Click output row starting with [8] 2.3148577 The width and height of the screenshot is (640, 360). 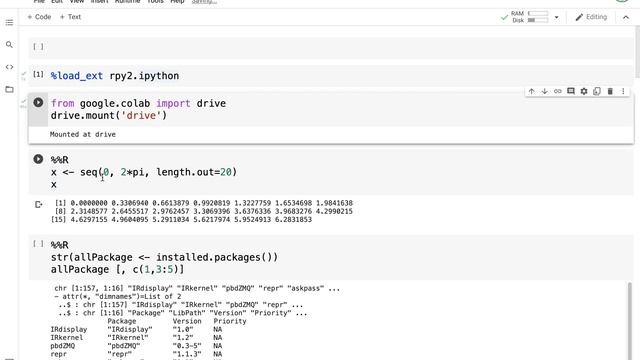(203, 211)
